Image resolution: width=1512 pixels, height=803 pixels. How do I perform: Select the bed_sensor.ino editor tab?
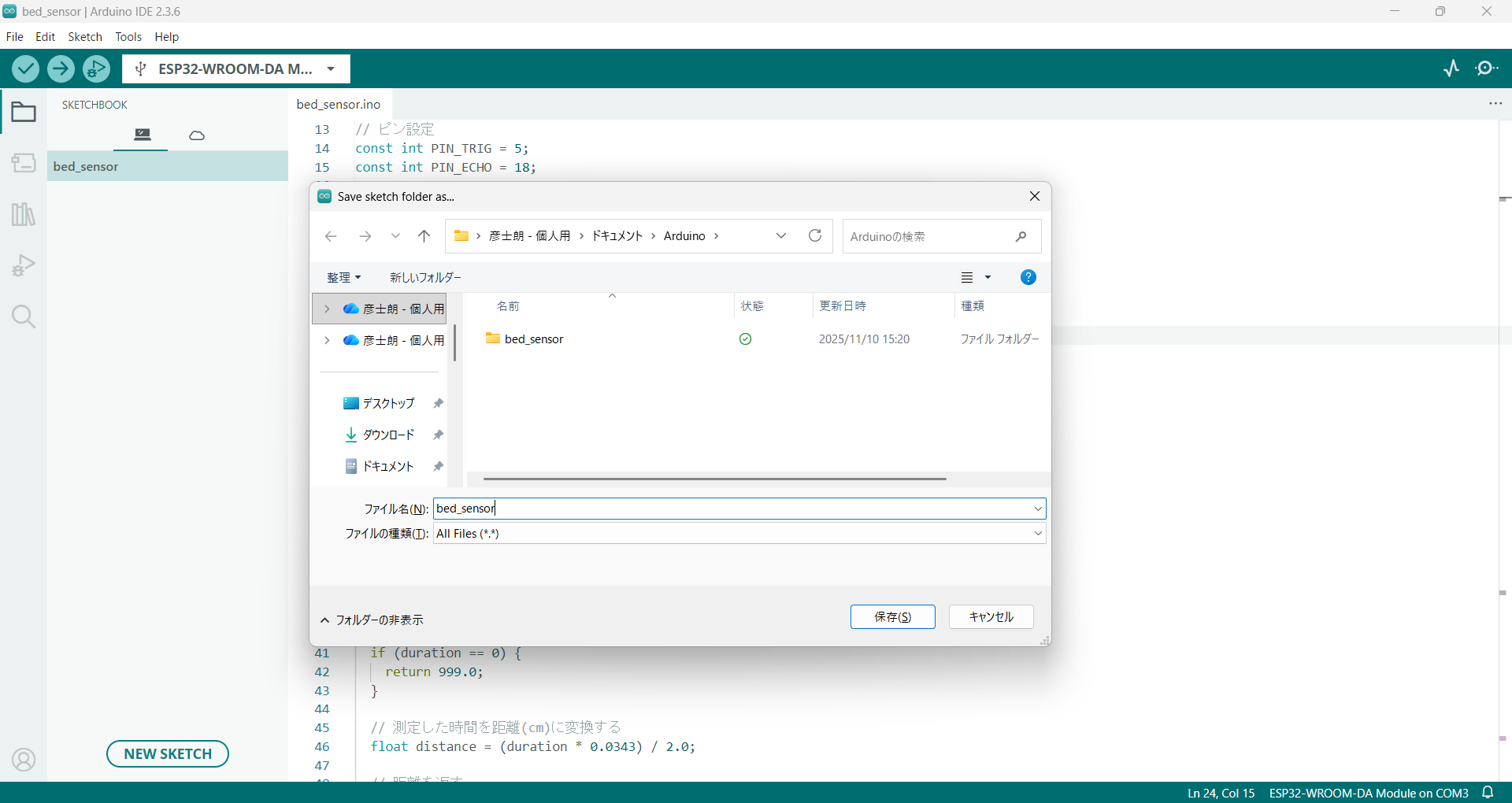tap(339, 104)
